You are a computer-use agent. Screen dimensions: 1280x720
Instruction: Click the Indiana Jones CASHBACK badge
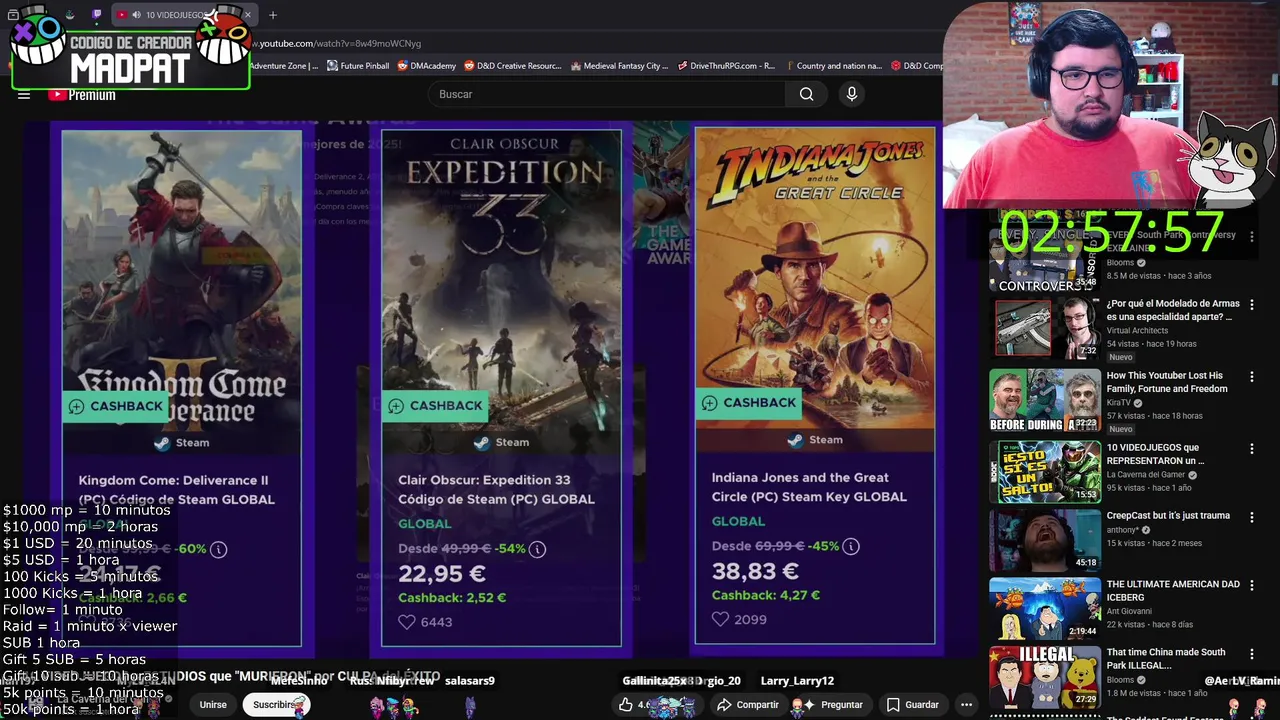(750, 402)
